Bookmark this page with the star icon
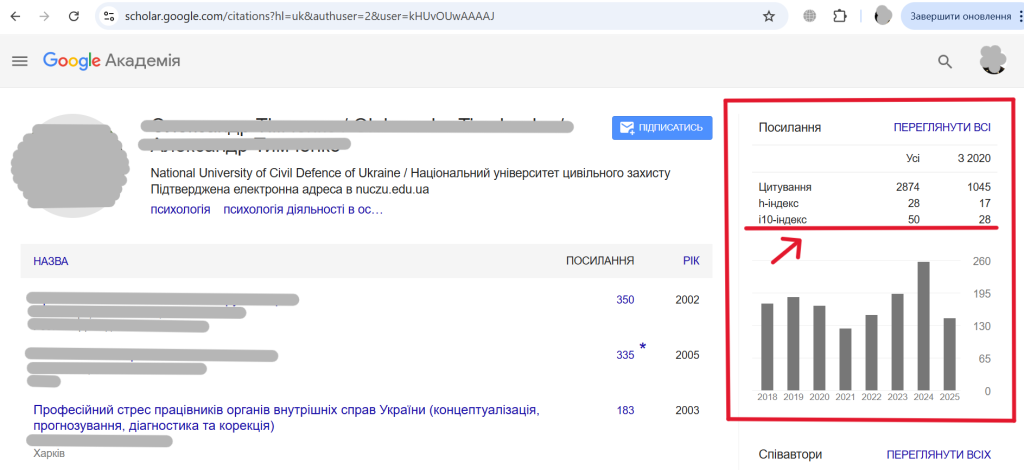Screen dimensions: 1024x470 pos(769,16)
